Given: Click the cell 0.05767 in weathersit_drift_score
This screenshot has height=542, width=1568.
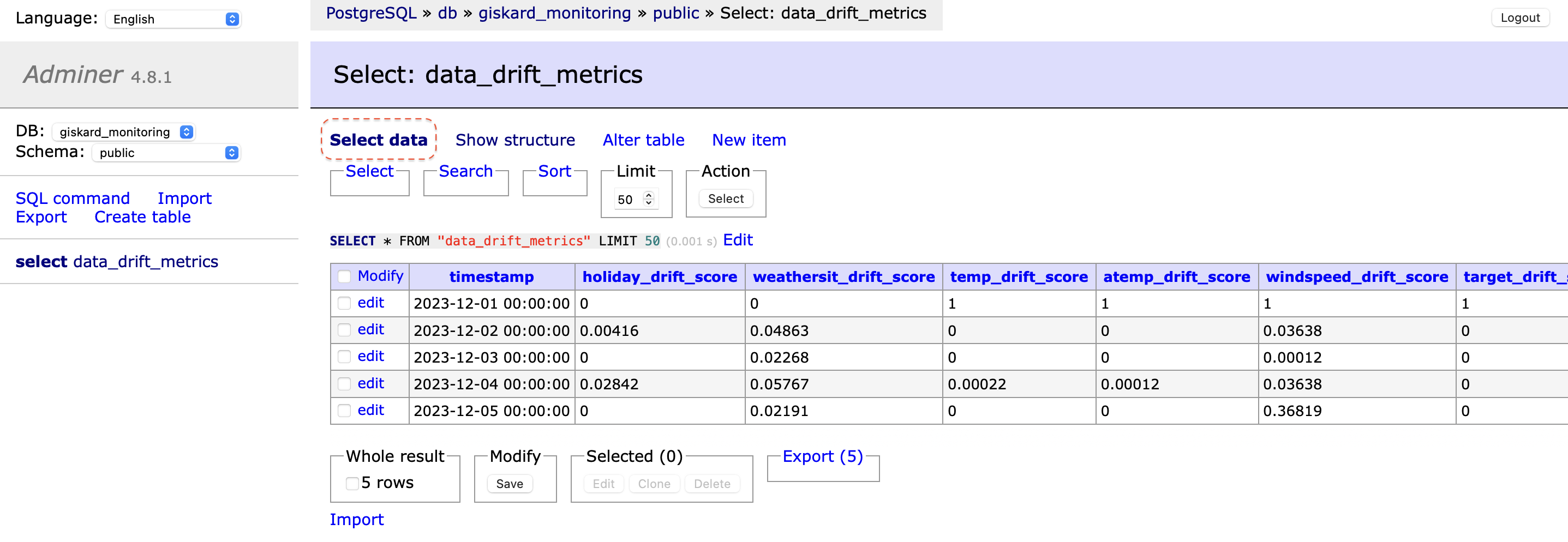Looking at the screenshot, I should pyautogui.click(x=843, y=384).
